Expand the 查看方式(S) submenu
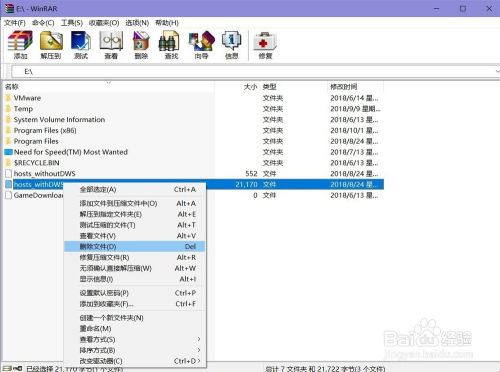Image resolution: width=500 pixels, height=372 pixels. click(x=135, y=339)
